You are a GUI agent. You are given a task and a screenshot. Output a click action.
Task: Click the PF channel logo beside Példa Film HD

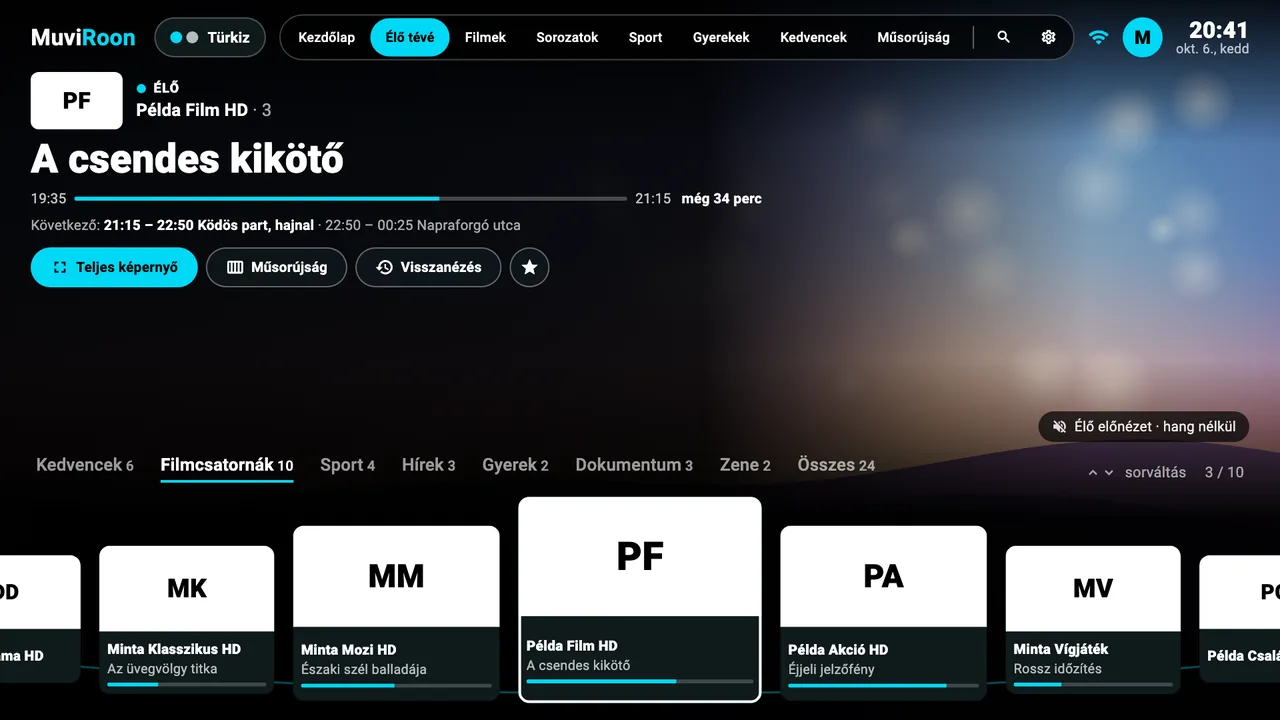click(77, 100)
